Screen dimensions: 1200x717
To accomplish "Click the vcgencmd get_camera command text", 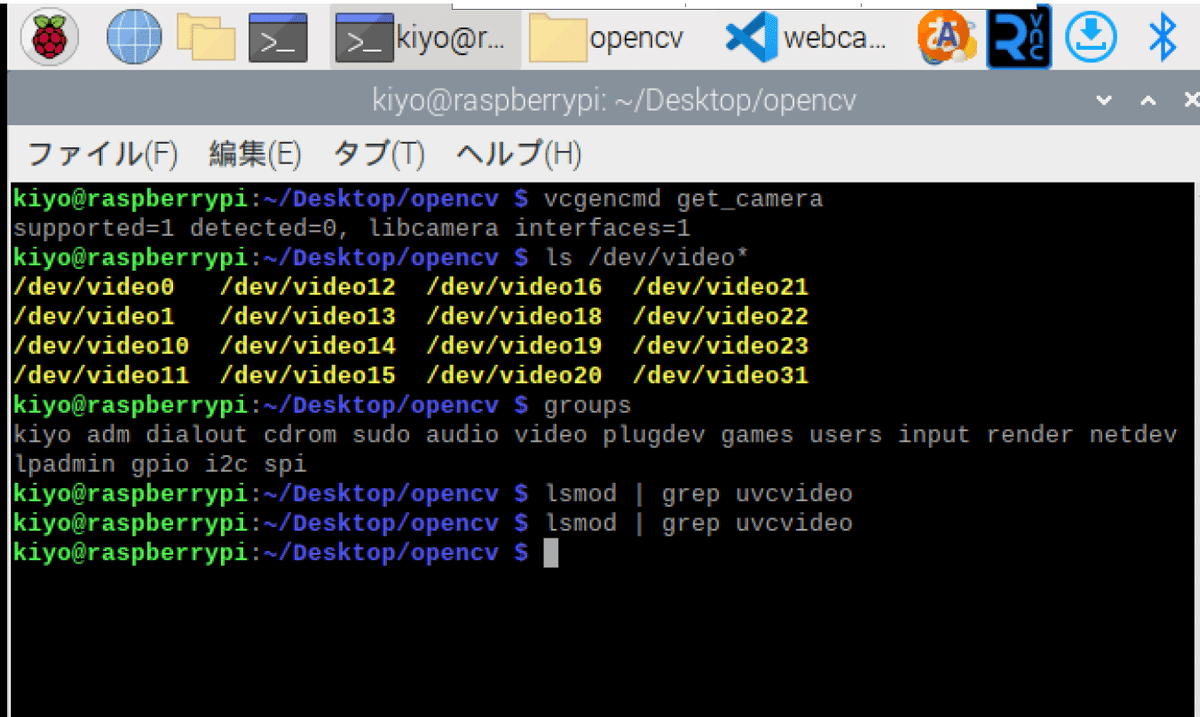I will (x=683, y=199).
